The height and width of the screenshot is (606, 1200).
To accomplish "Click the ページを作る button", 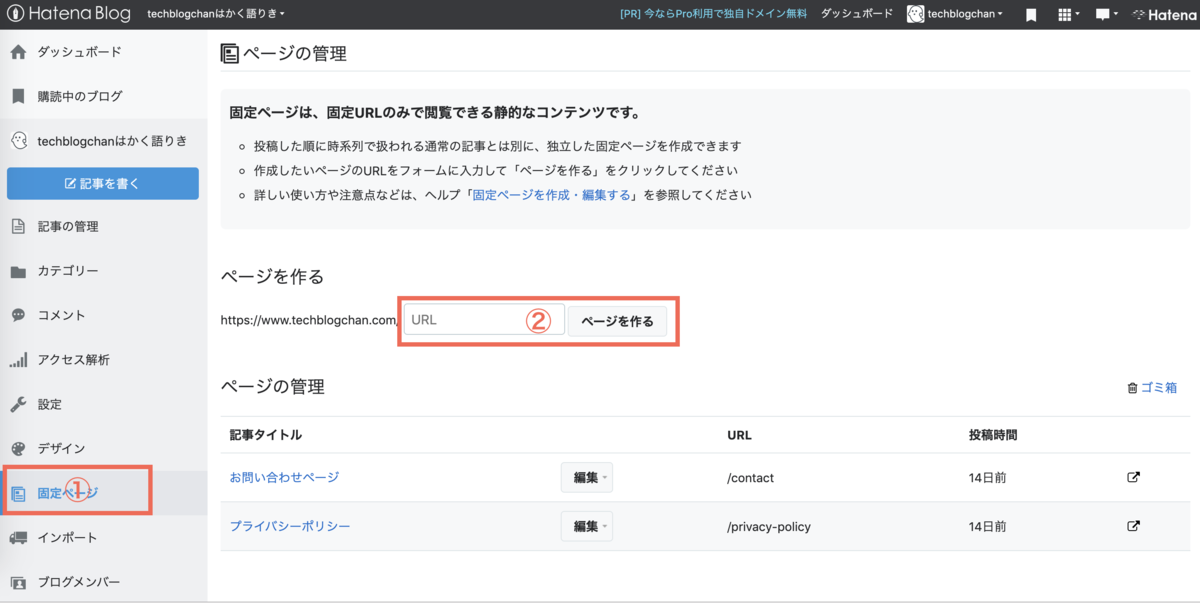I will 617,320.
